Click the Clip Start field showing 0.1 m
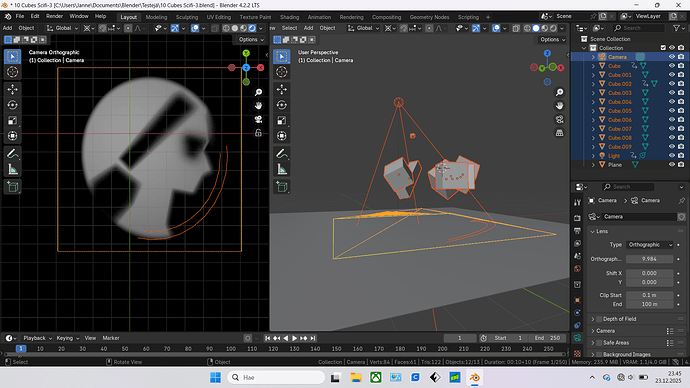690x388 pixels. (x=650, y=295)
